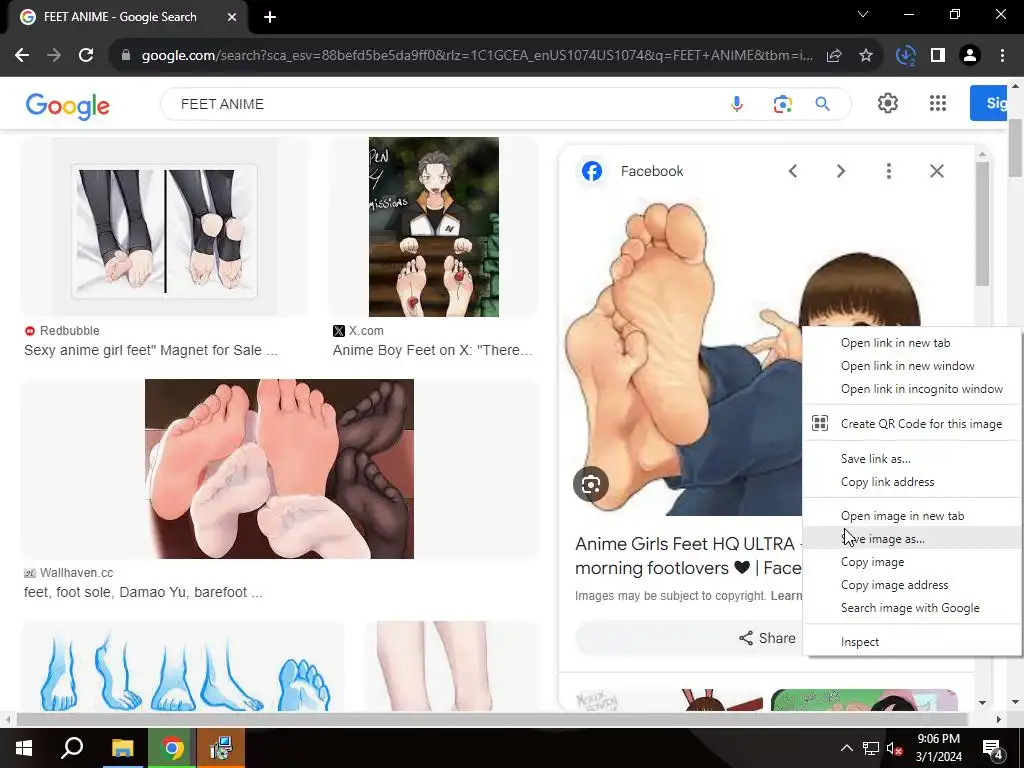1024x768 pixels.
Task: Toggle the Chrome side panel icon
Action: click(x=938, y=56)
